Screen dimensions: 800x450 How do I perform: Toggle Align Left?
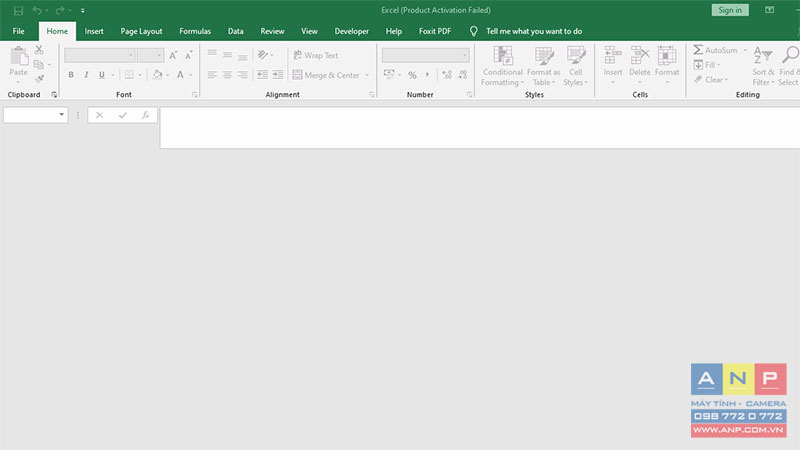212,75
